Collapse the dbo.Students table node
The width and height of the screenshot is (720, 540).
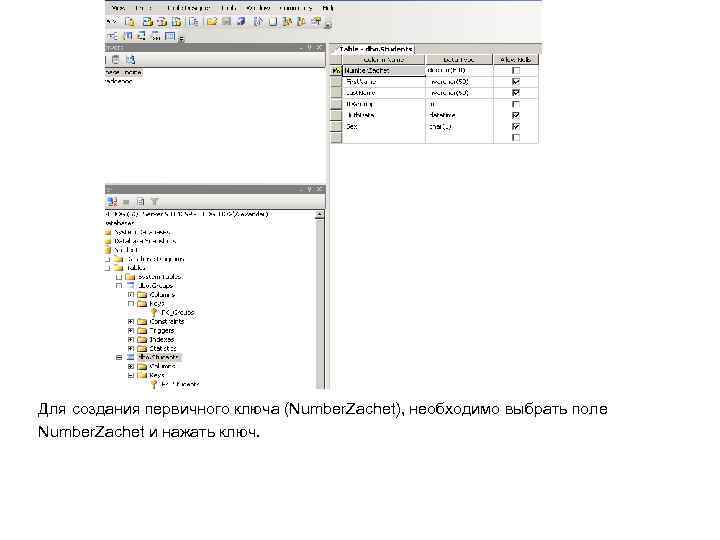tap(119, 357)
